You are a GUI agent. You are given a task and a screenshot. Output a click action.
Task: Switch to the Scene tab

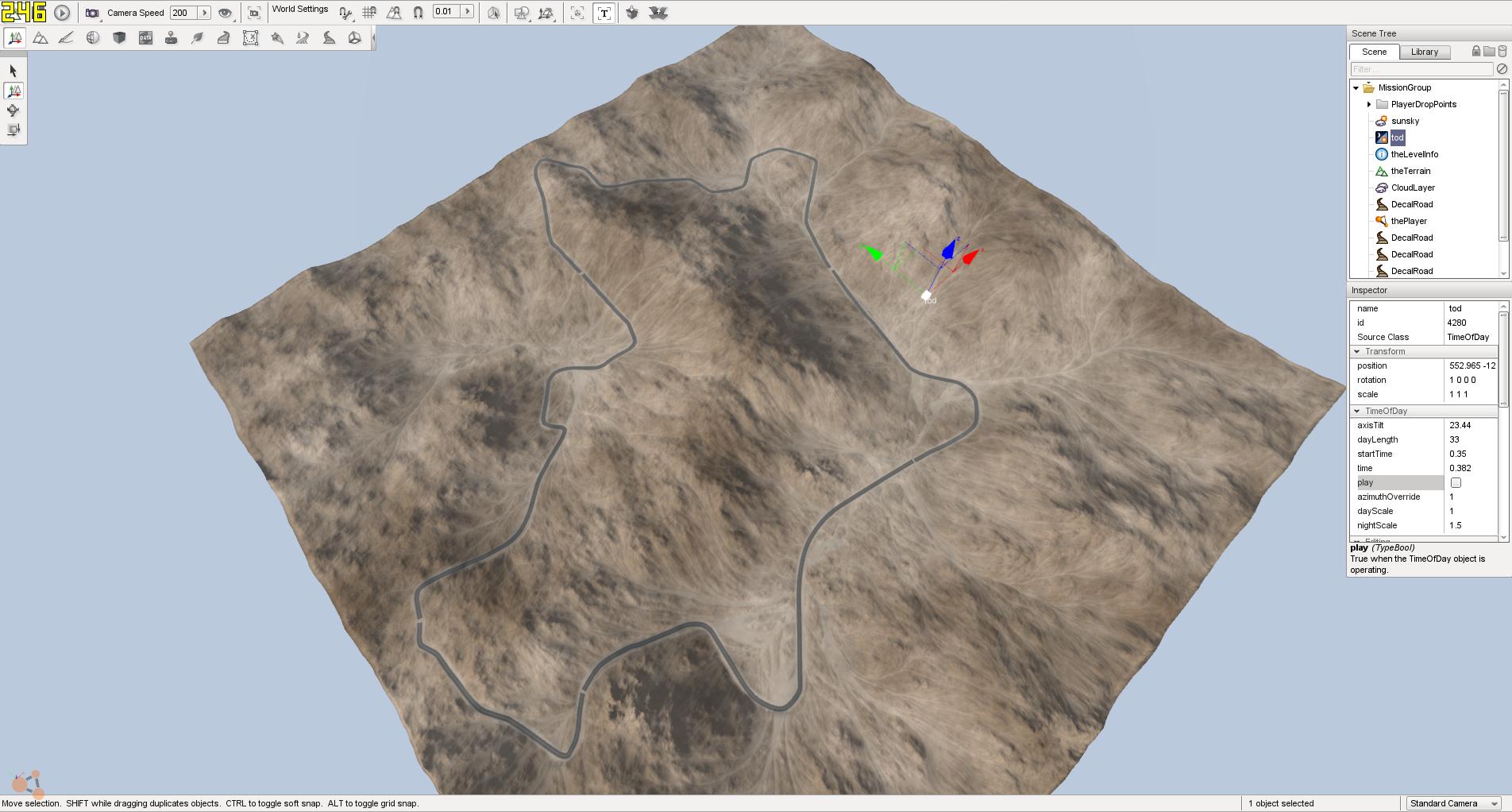1374,52
